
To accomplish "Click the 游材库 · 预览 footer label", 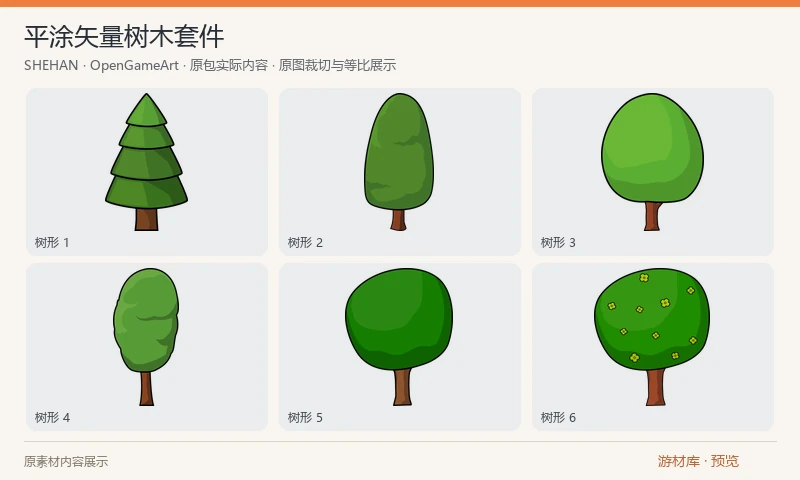I will pos(698,461).
